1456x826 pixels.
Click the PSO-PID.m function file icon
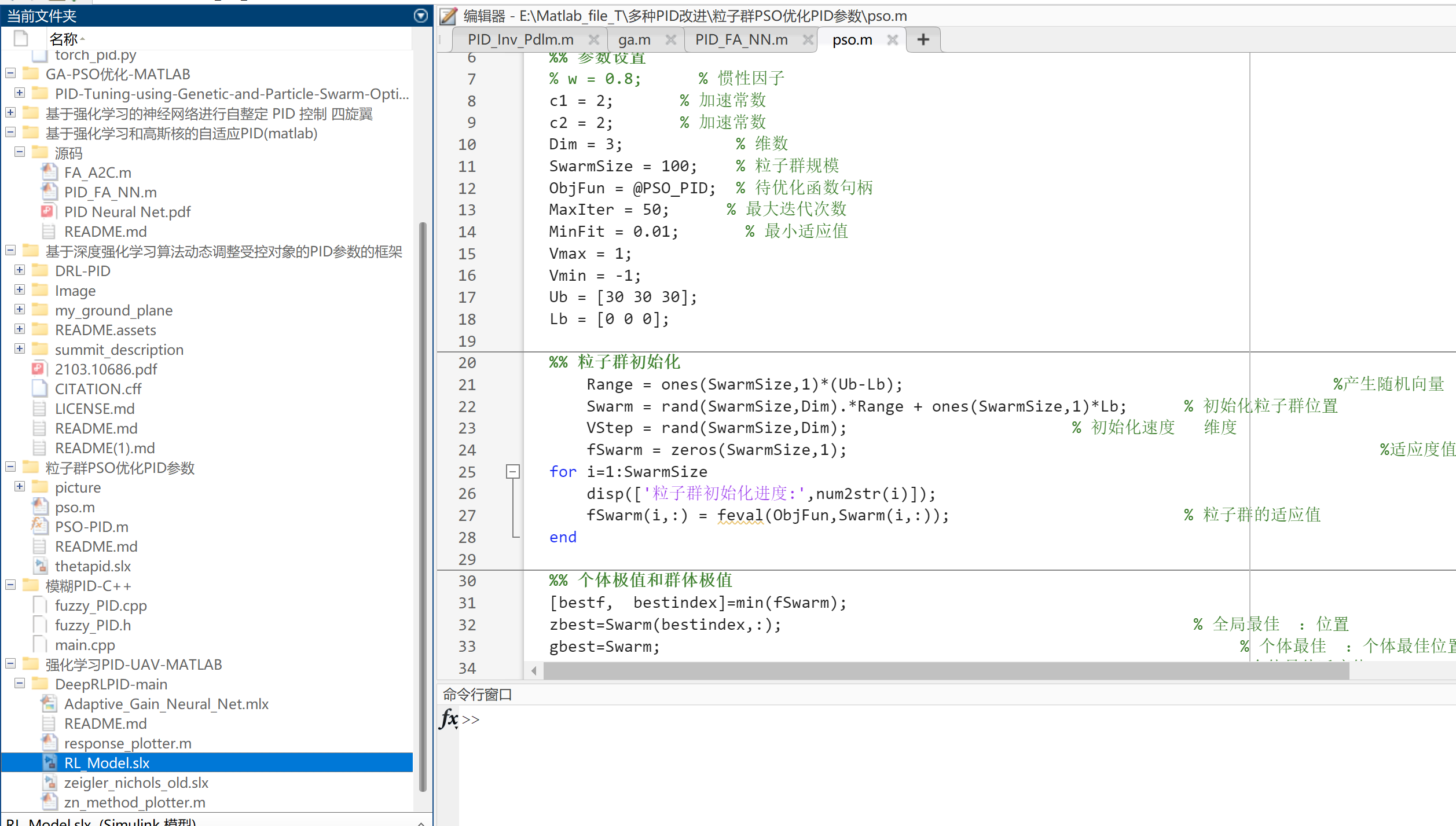tap(40, 526)
